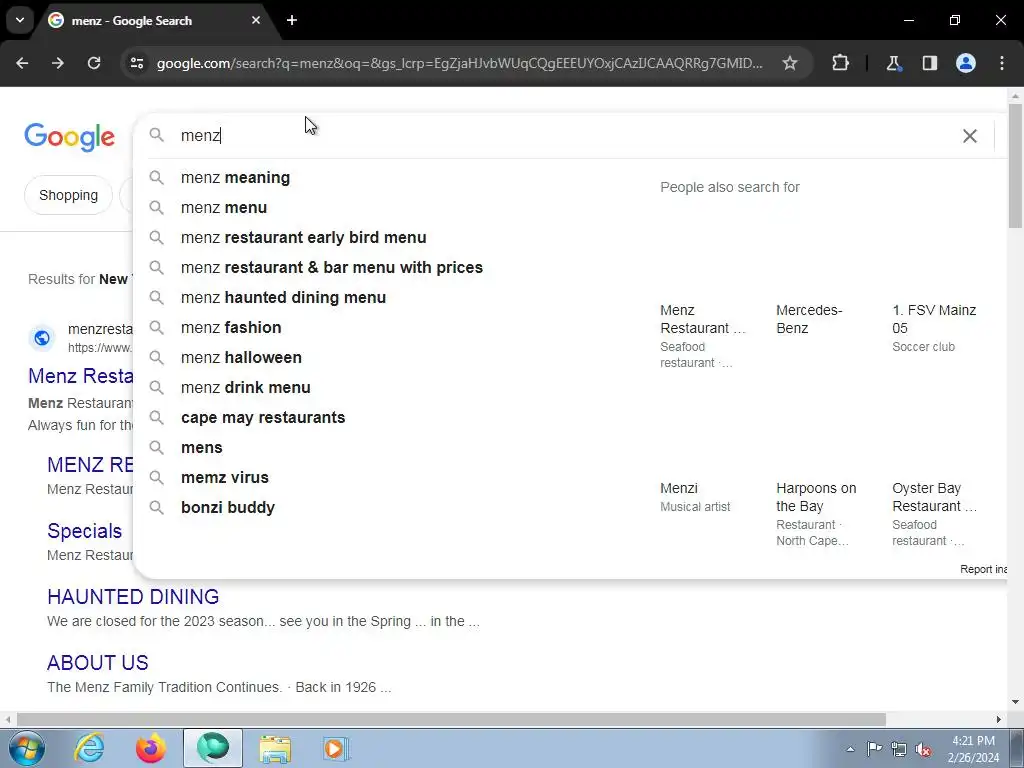
Task: Open the Chrome profile avatar
Action: (966, 63)
